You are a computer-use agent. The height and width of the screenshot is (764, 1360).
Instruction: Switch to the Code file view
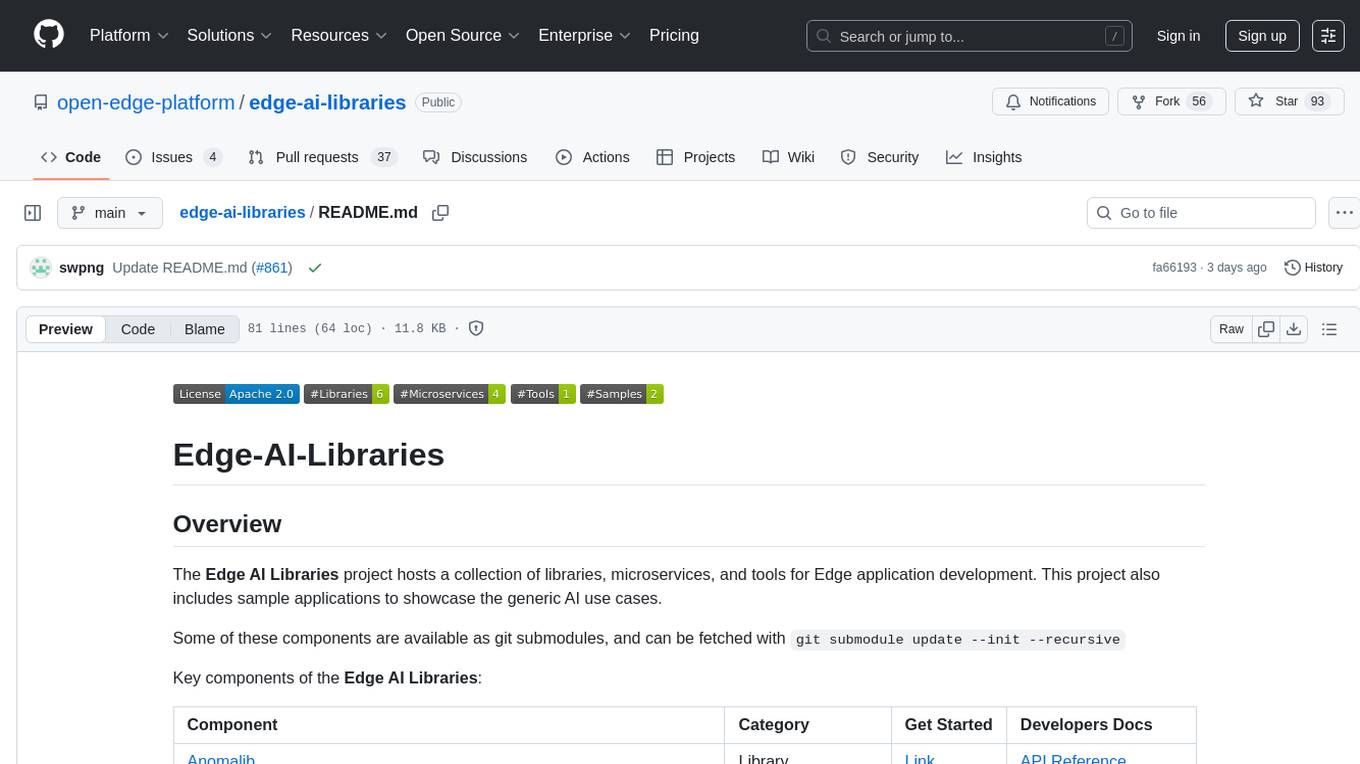pos(138,329)
